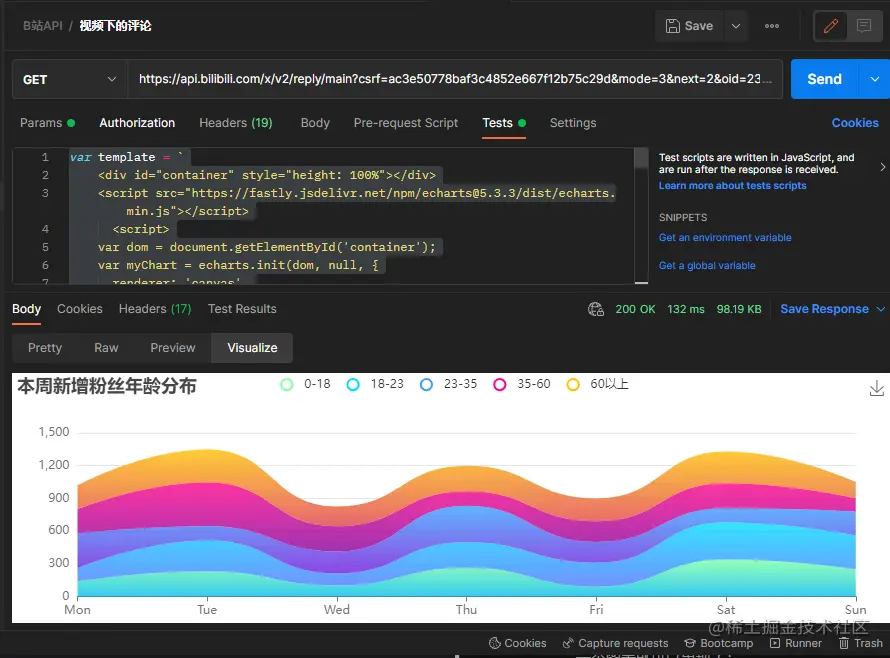Insert Get a global variable snippet
The image size is (890, 658).
(707, 265)
